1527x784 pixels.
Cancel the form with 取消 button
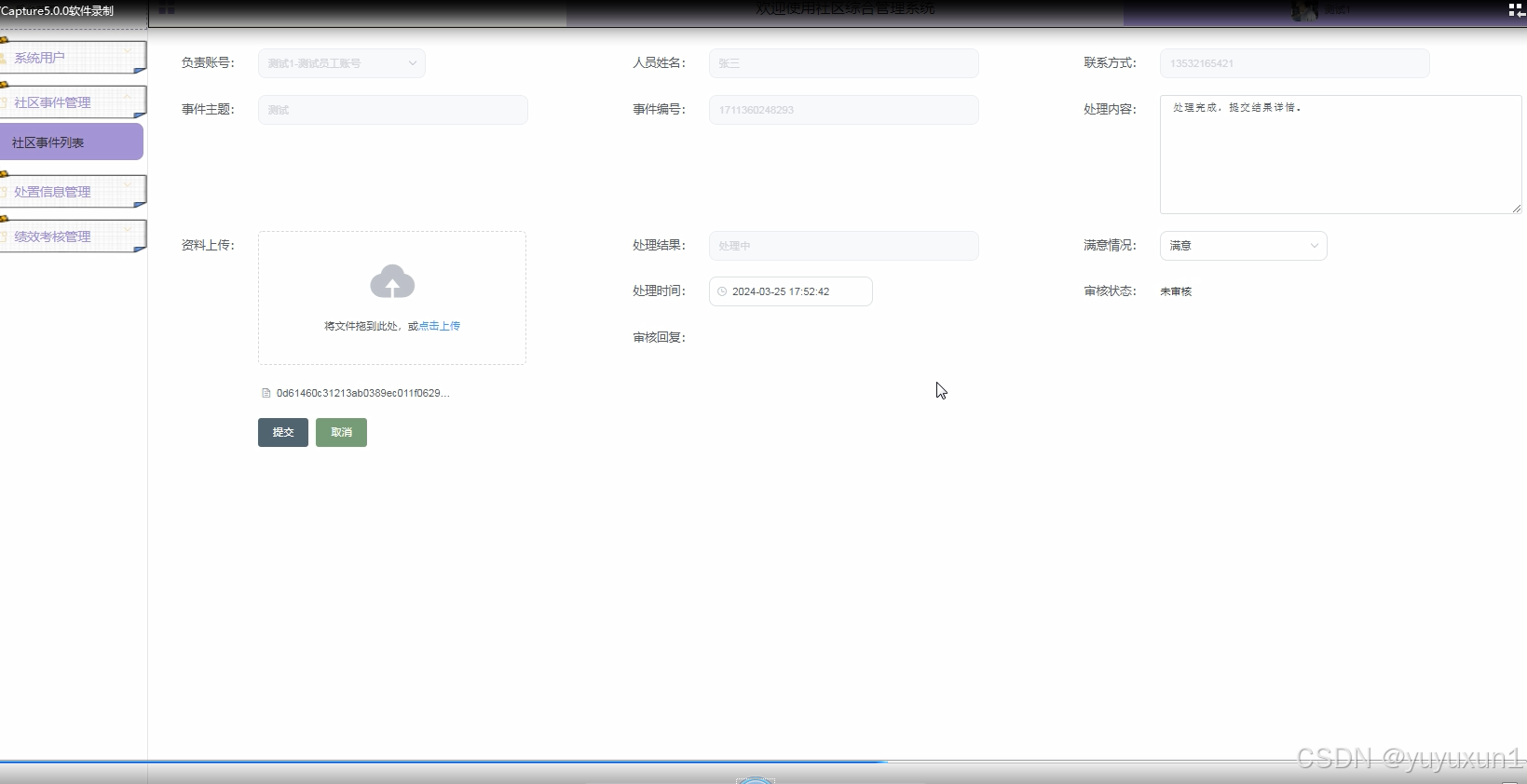click(341, 432)
